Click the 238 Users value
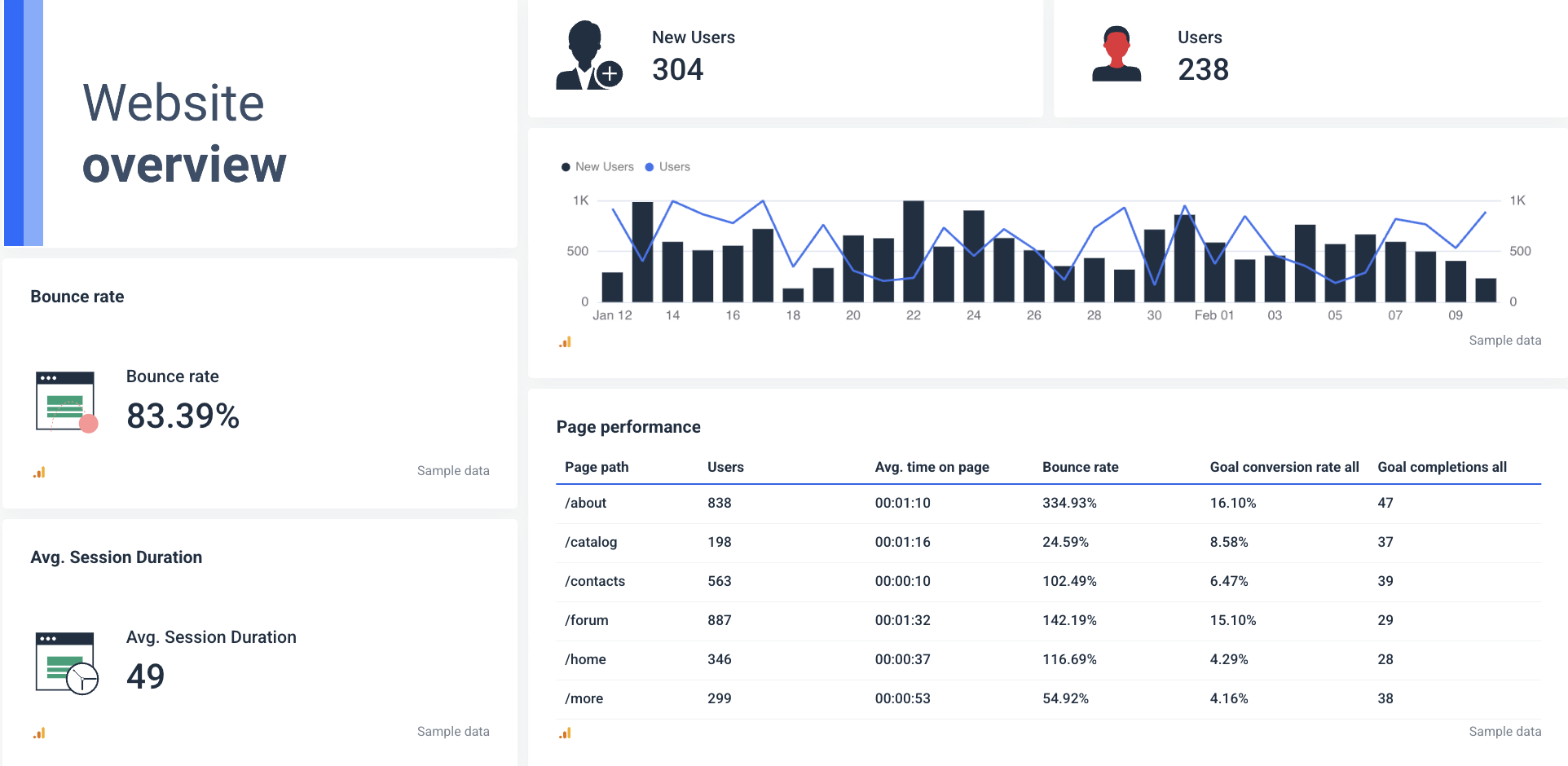This screenshot has width=1568, height=766. [x=1203, y=69]
